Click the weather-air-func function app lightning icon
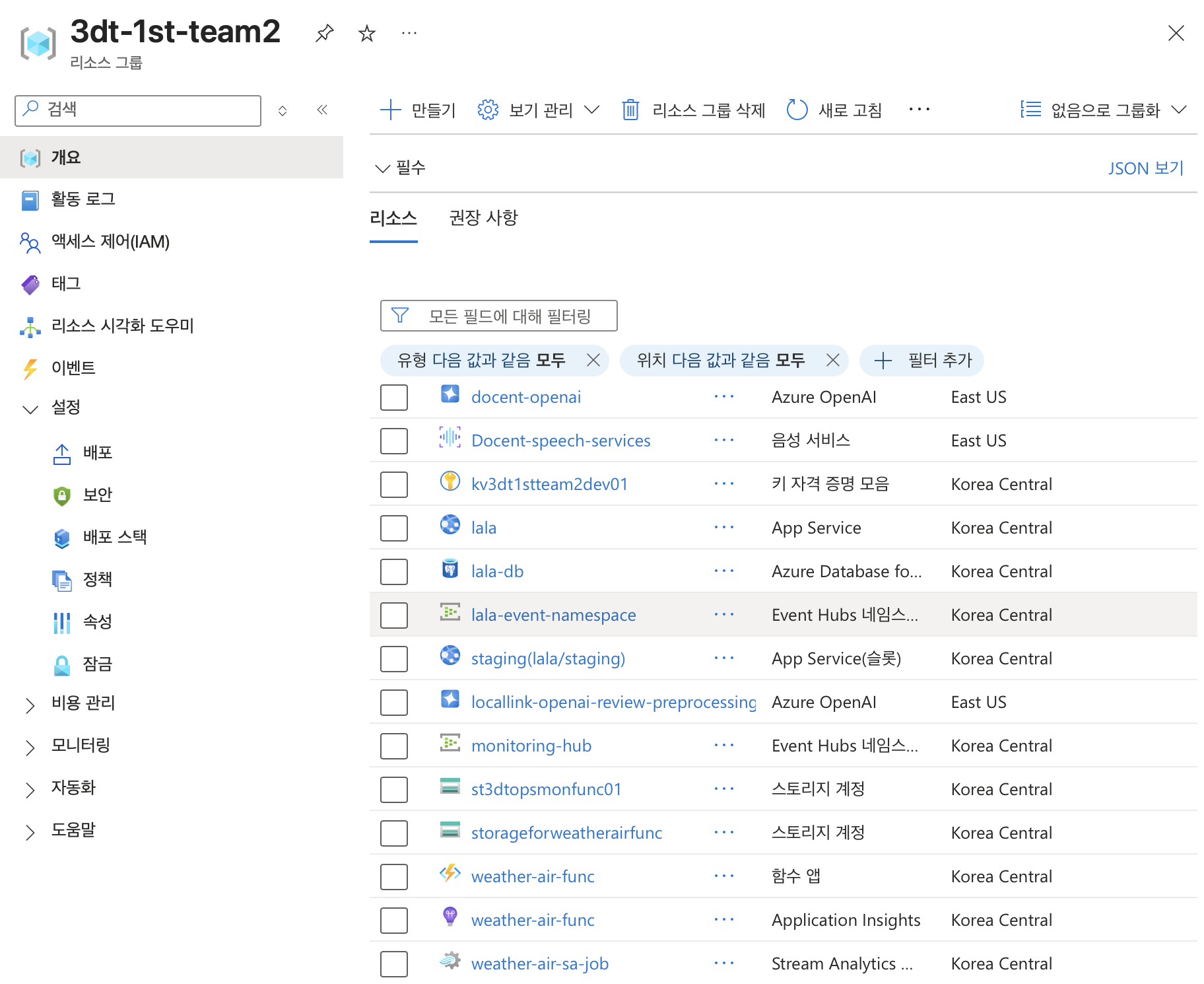Screen dimensions: 1204x984 450,873
